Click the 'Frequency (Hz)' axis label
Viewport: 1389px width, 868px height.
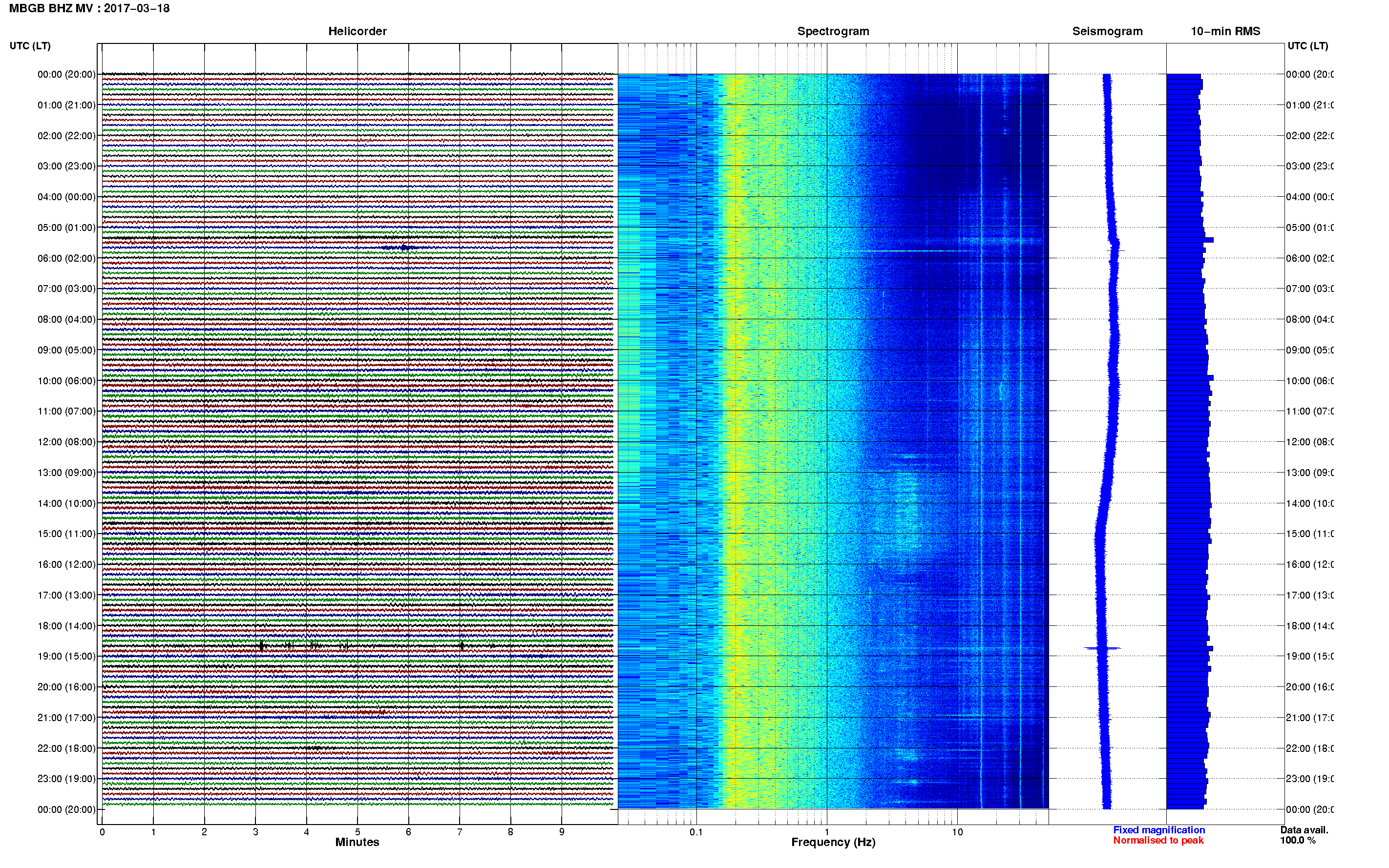tap(833, 842)
